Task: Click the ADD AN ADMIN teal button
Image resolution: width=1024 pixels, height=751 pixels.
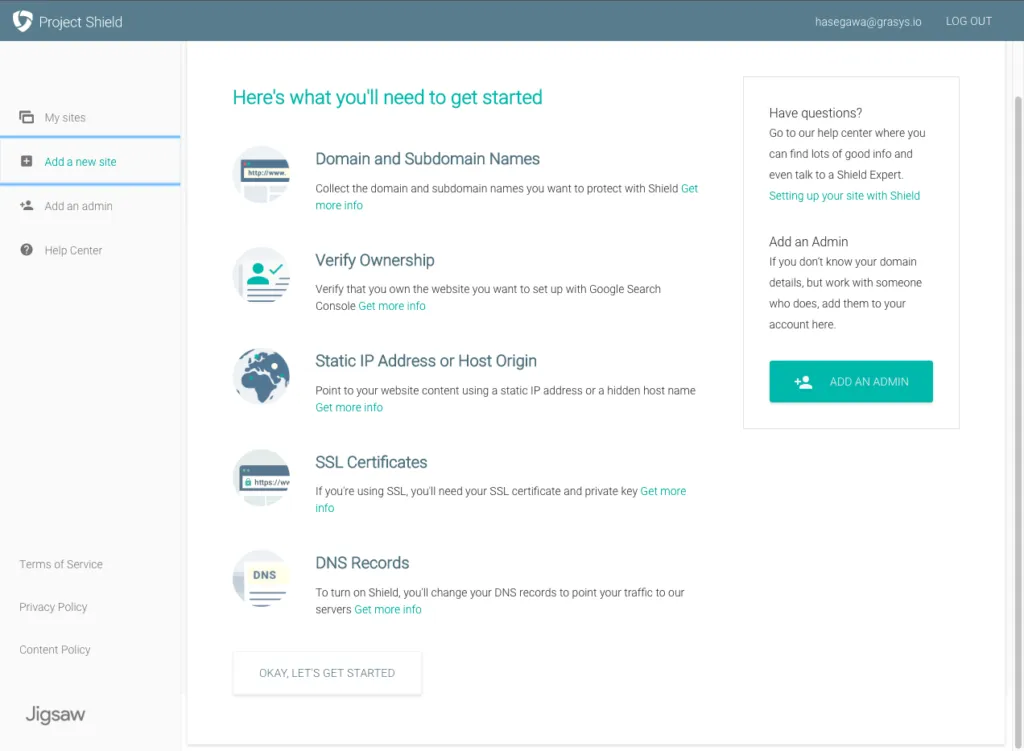Action: click(x=850, y=381)
